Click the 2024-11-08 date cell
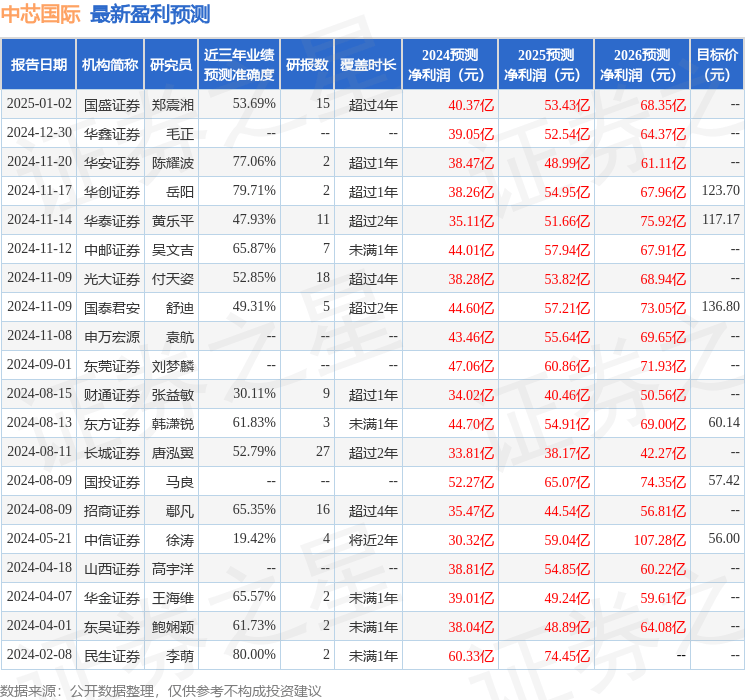 tap(39, 336)
